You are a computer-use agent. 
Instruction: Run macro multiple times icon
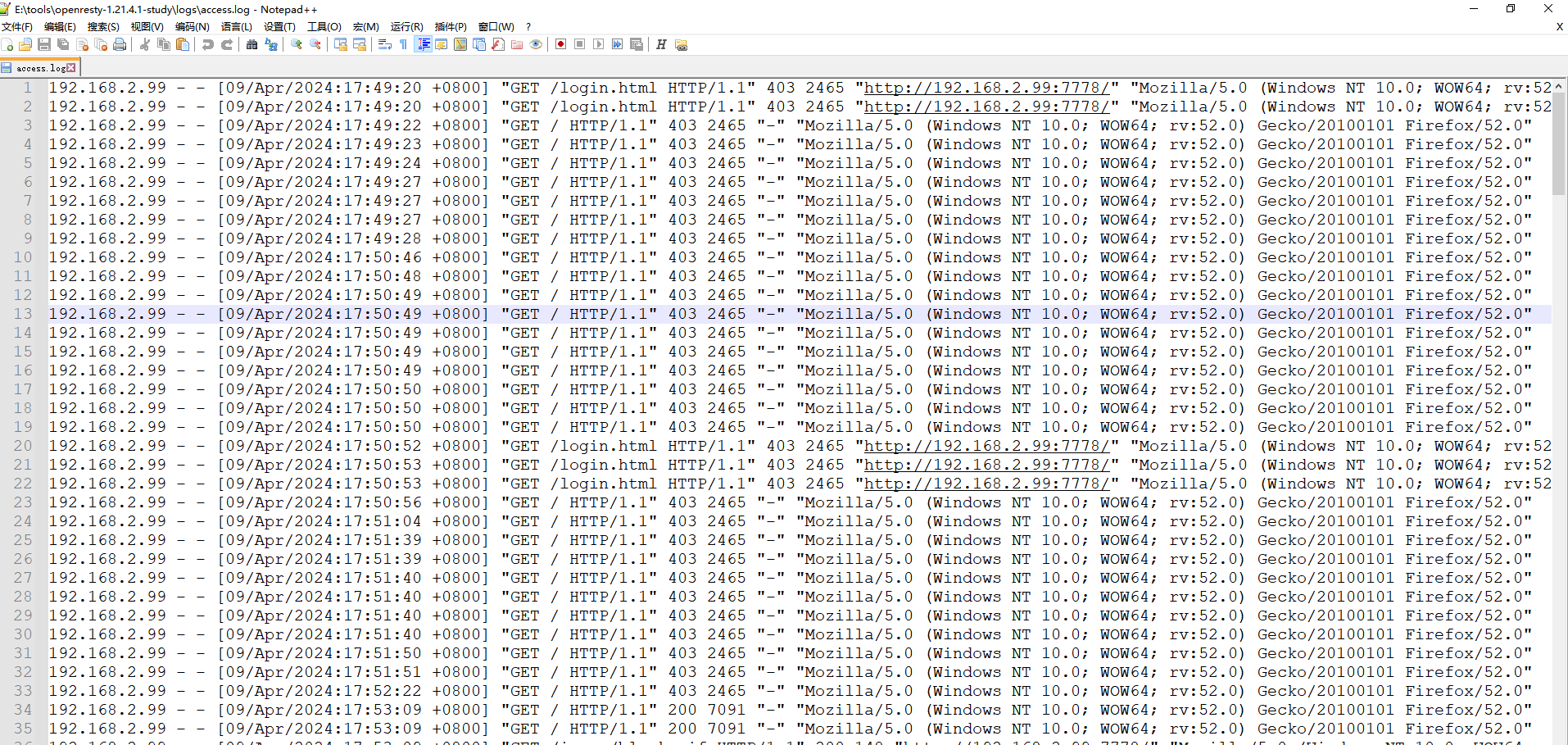click(618, 44)
